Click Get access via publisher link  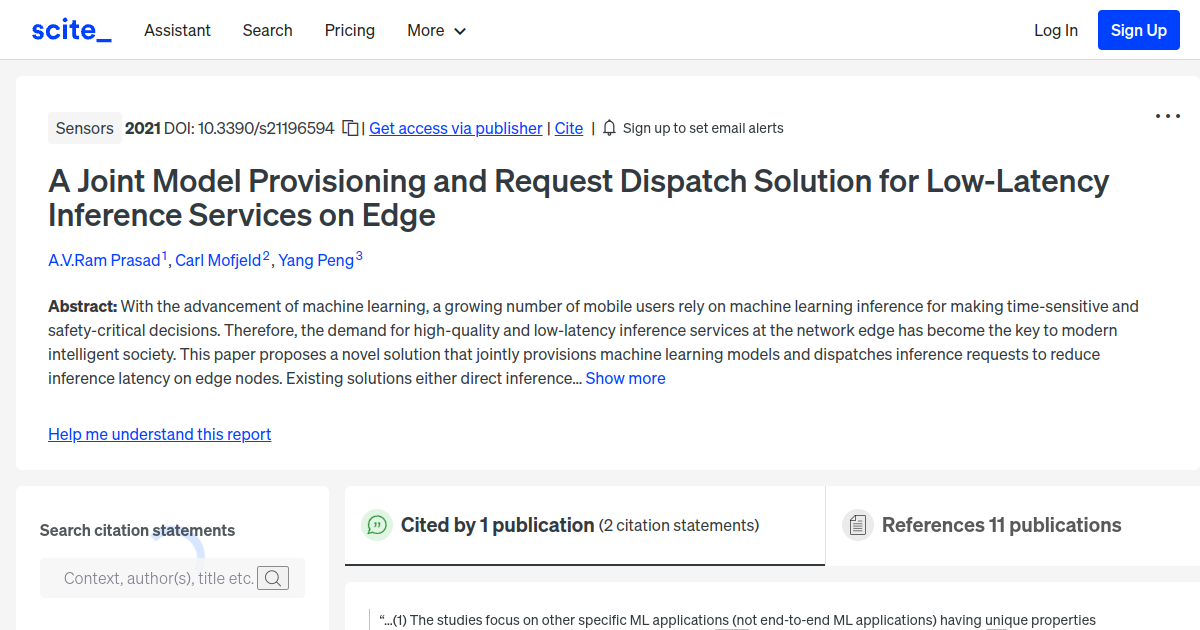click(x=455, y=128)
